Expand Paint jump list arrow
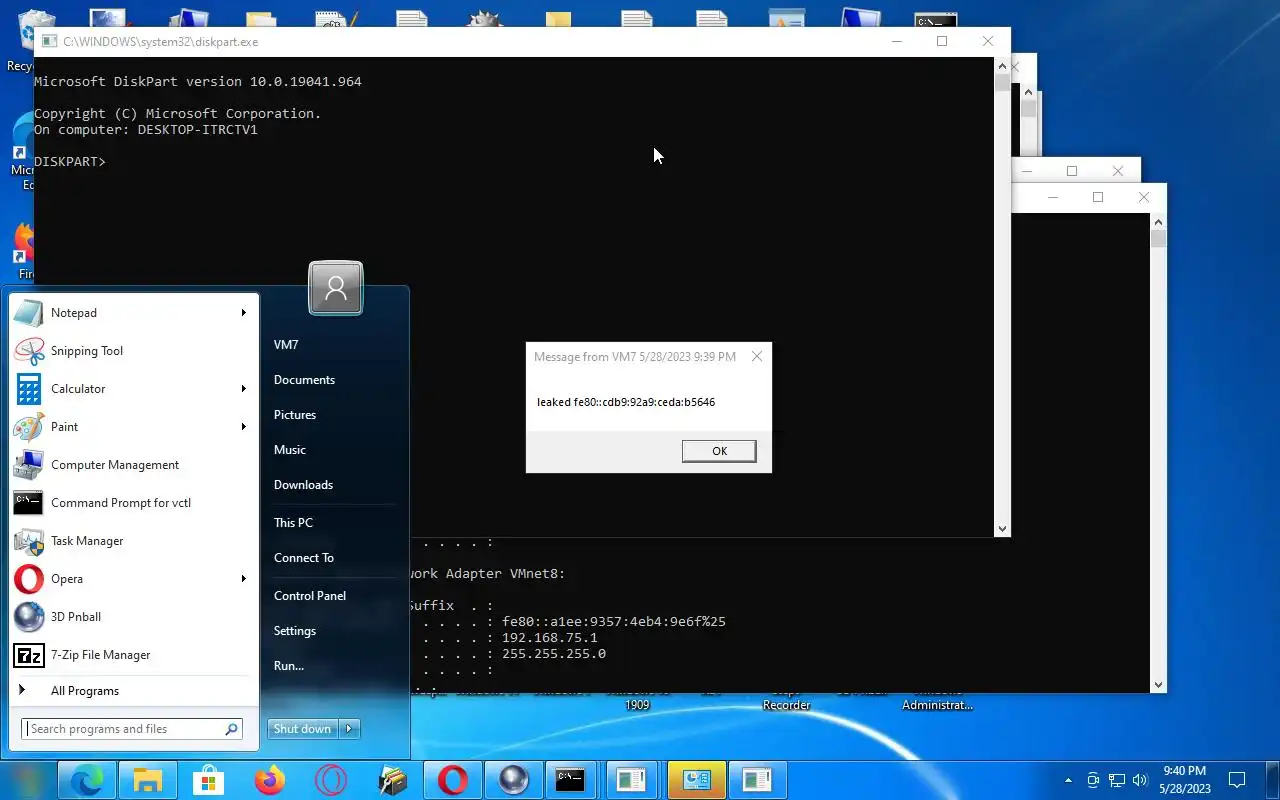The image size is (1280, 800). coord(243,427)
